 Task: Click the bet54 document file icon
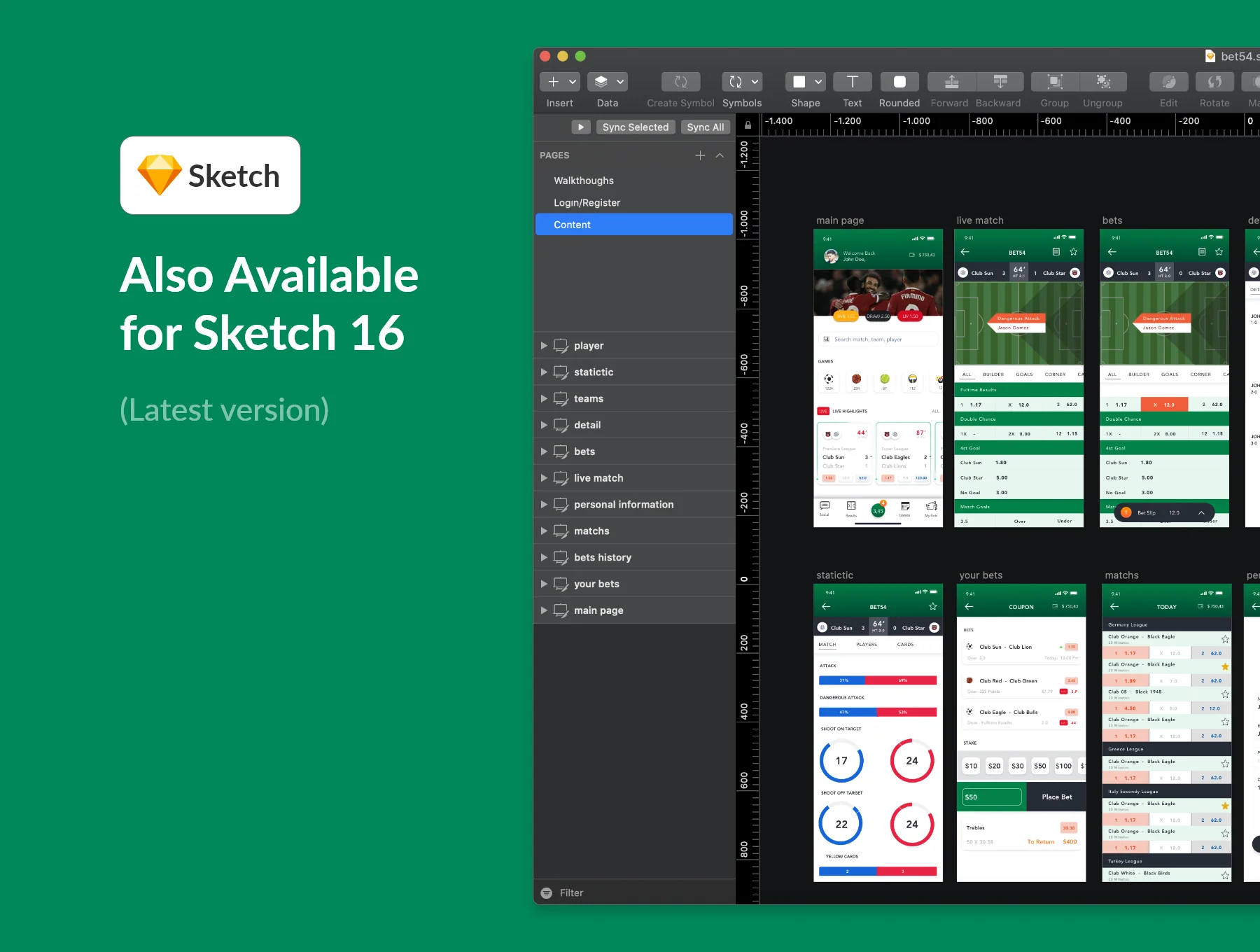pyautogui.click(x=1210, y=56)
